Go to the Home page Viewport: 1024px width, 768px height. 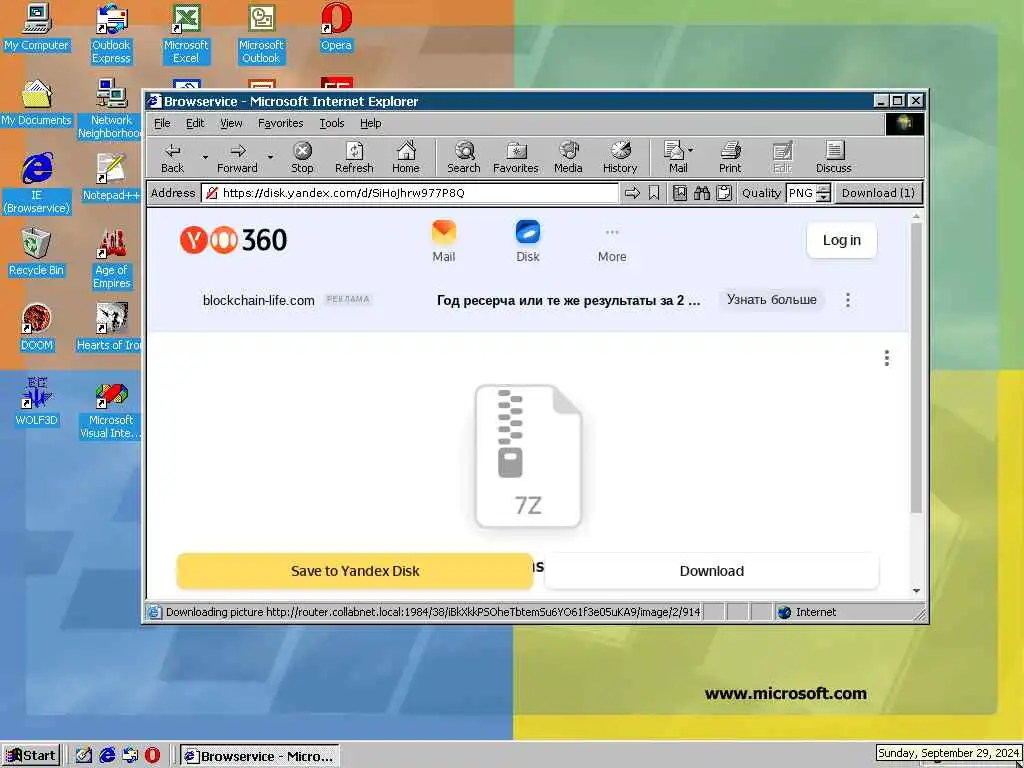tap(406, 158)
